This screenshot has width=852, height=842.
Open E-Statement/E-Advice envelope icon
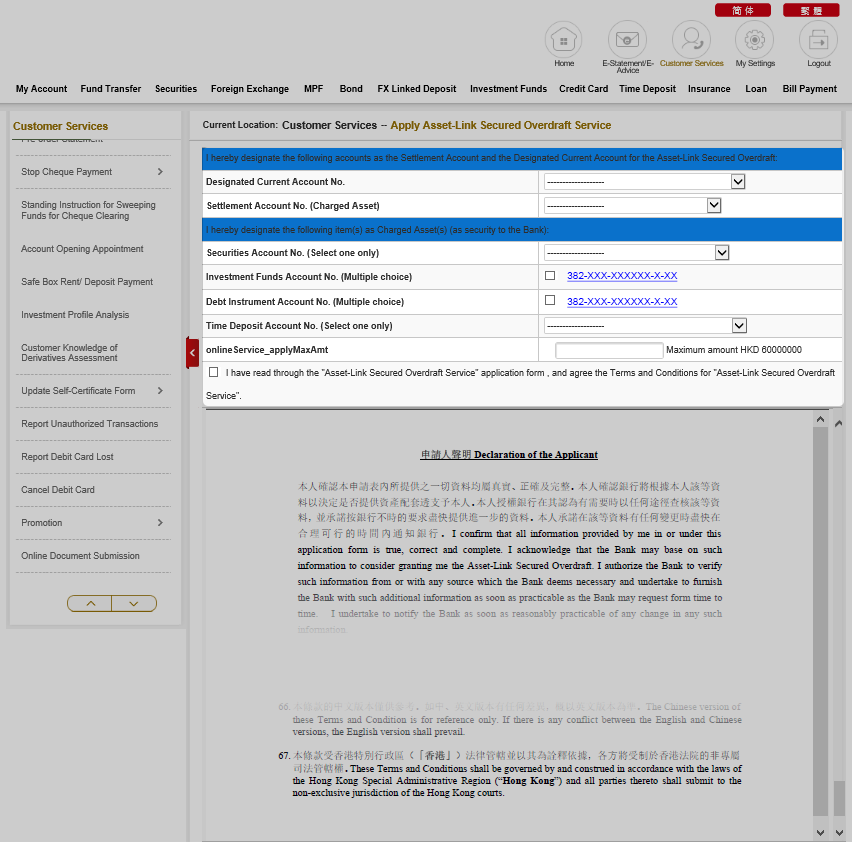pos(627,40)
